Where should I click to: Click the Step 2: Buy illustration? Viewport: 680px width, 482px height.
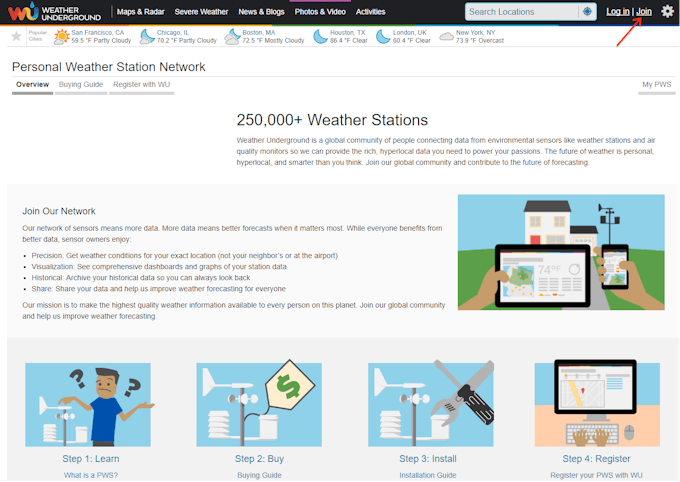pos(259,404)
